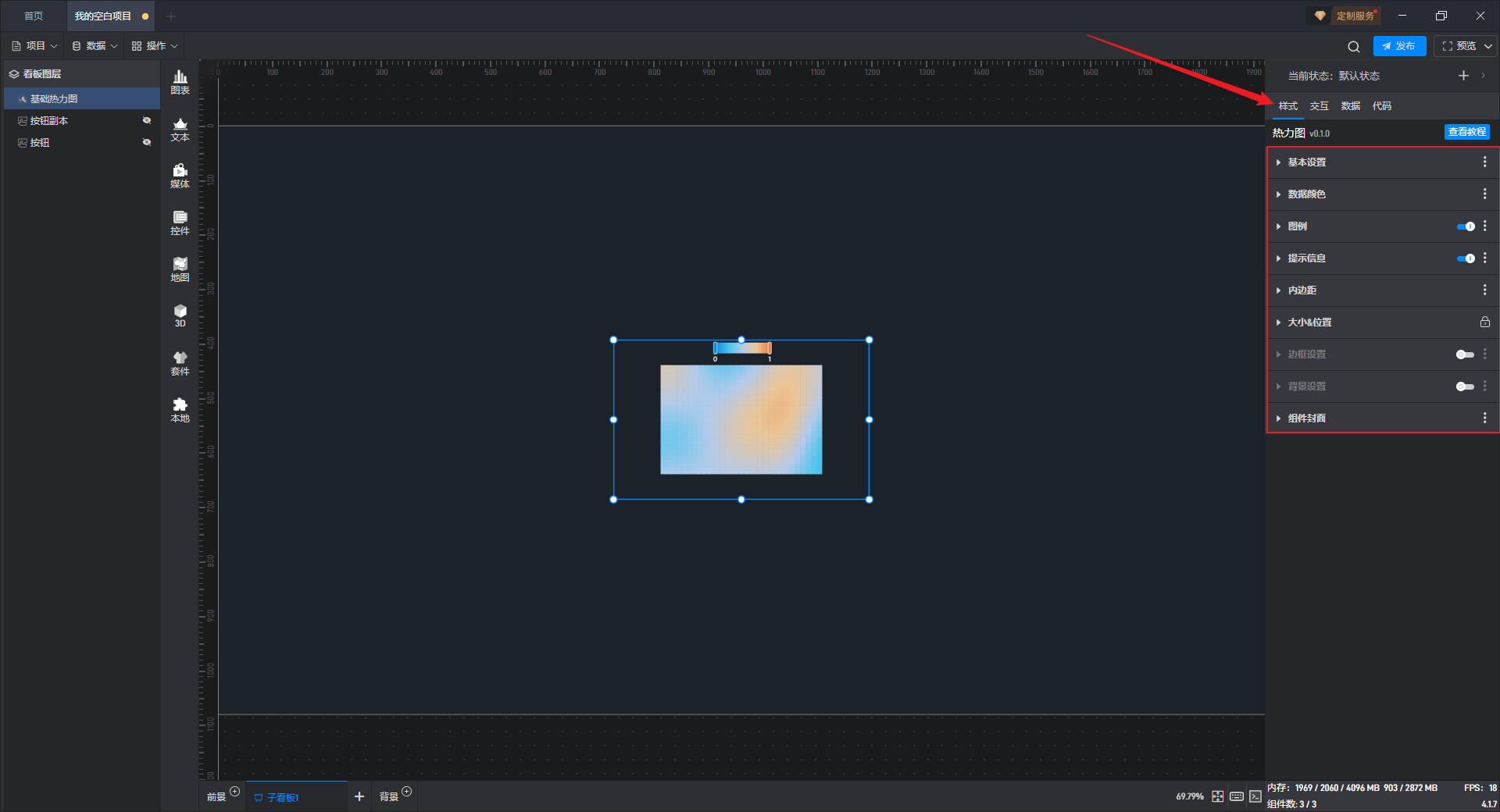Open the 地图 map components panel
Viewport: 1500px width, 812px height.
[180, 269]
